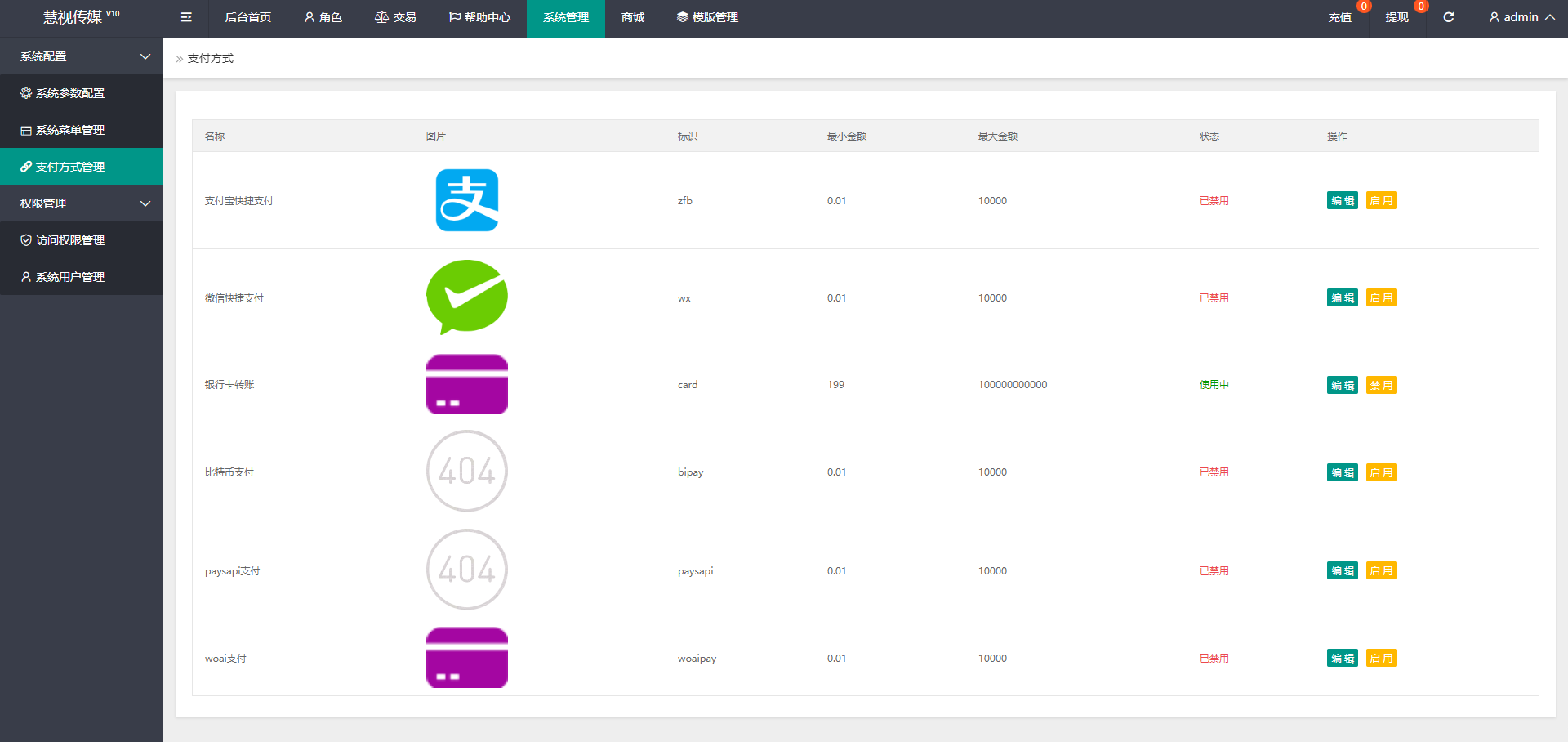Open the 充值 notifications link
The image size is (1568, 742).
click(1339, 17)
